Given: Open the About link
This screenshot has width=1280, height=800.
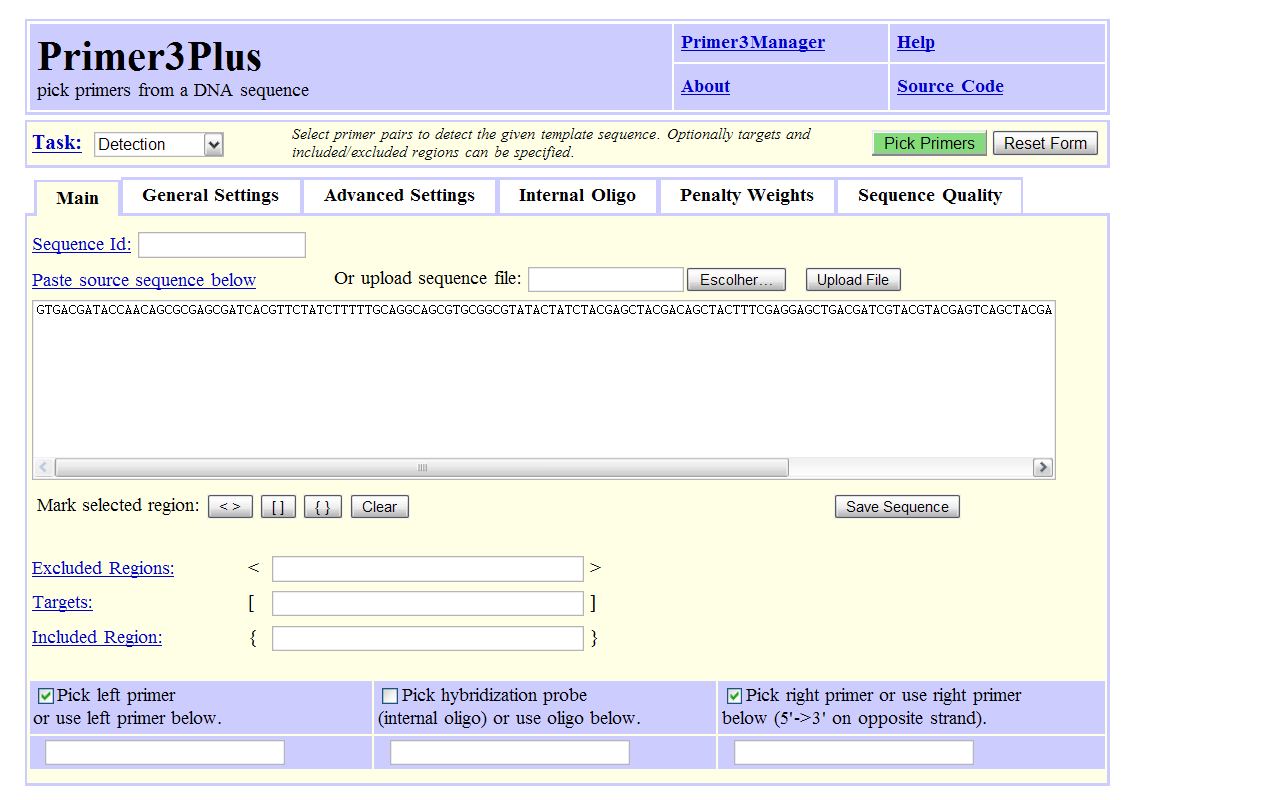Looking at the screenshot, I should (705, 86).
